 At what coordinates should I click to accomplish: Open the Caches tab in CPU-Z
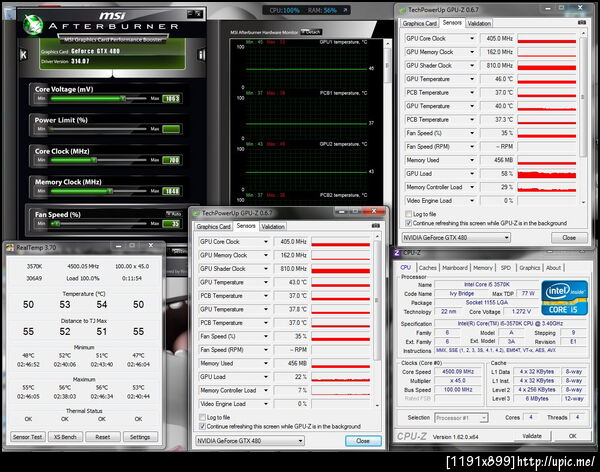click(x=427, y=268)
